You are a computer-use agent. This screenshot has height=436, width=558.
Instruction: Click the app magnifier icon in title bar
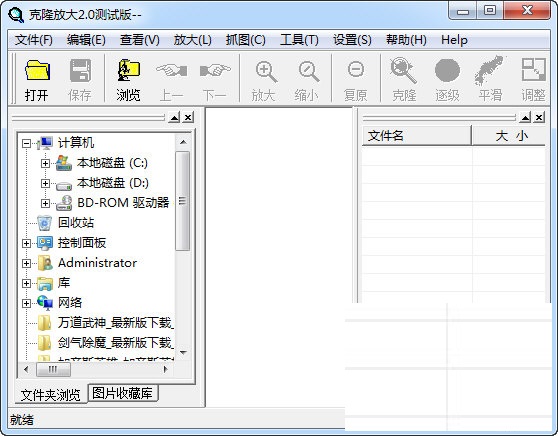[x=16, y=15]
